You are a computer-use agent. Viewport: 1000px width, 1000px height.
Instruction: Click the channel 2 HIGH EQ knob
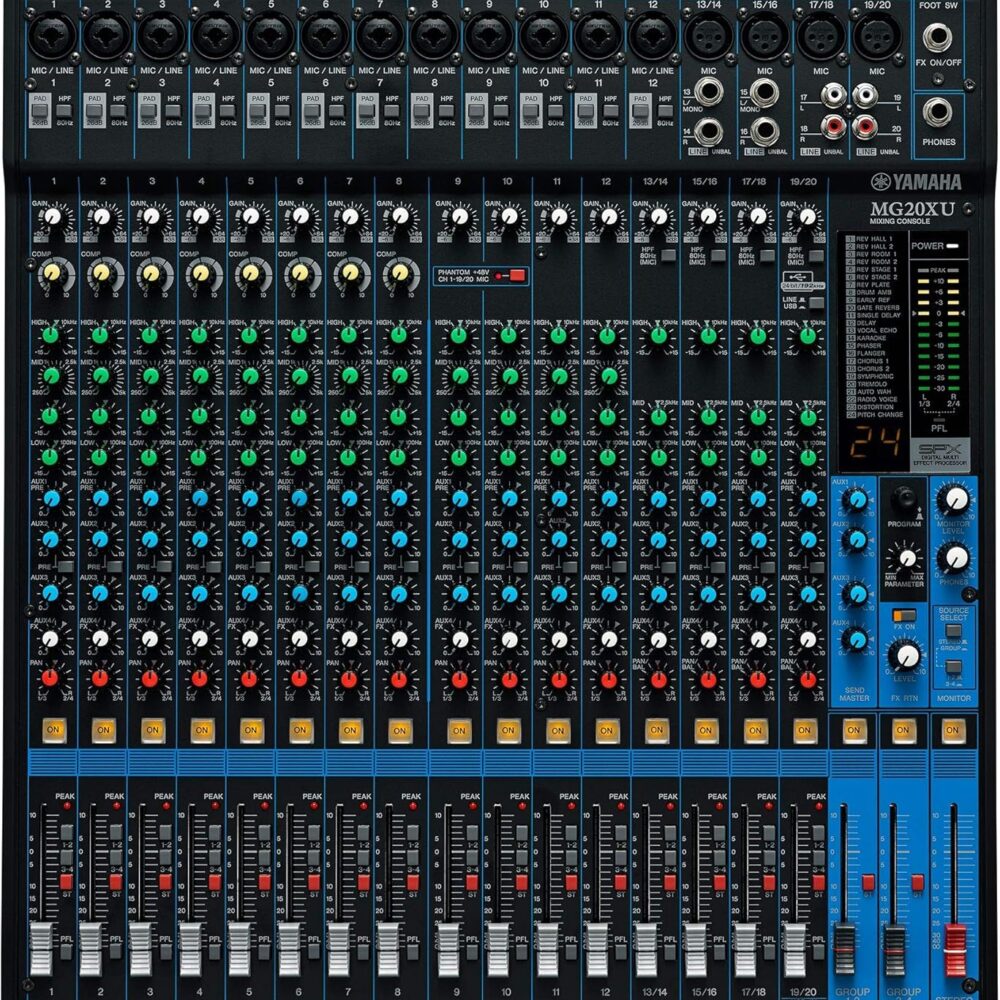point(100,335)
